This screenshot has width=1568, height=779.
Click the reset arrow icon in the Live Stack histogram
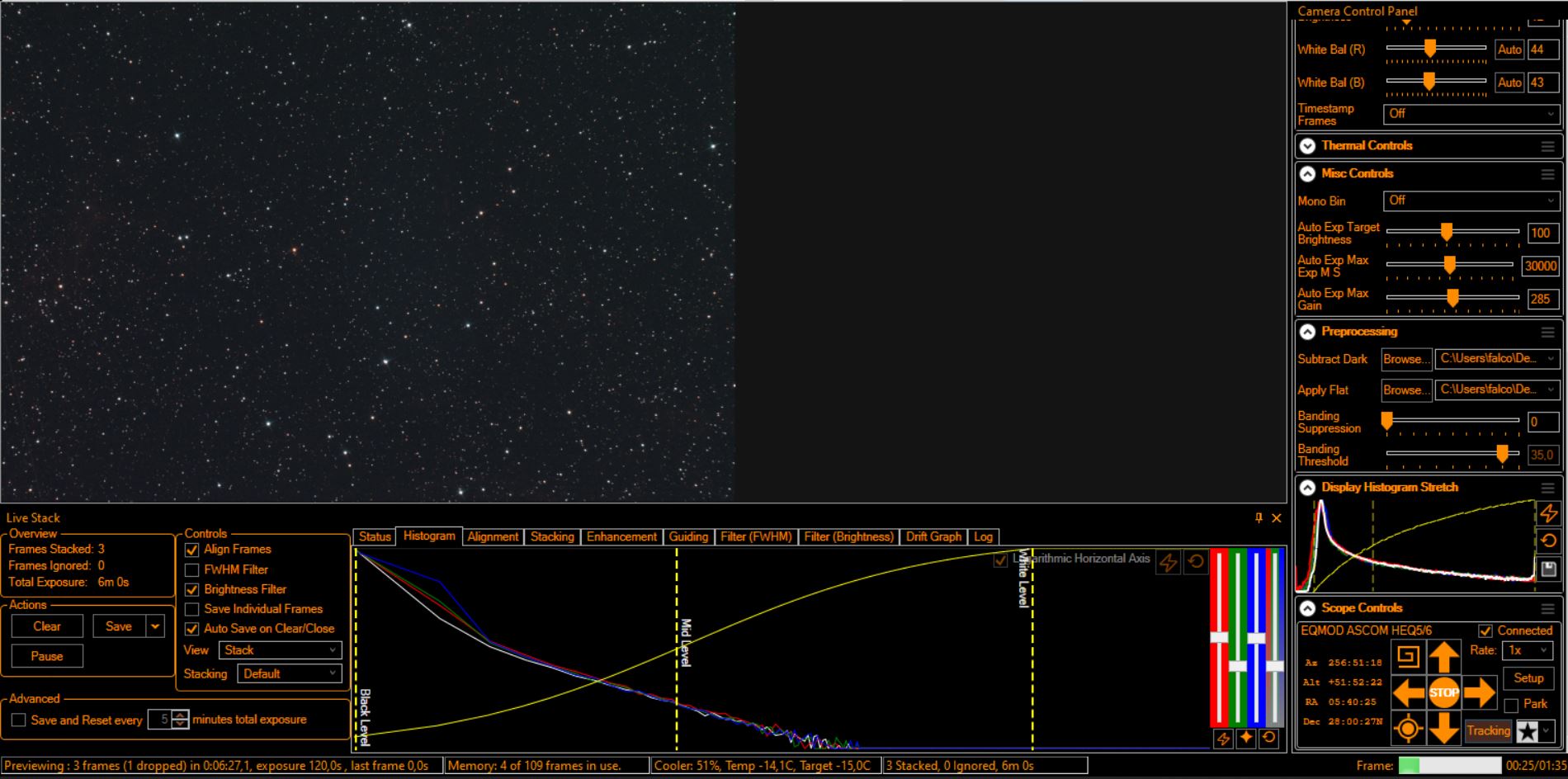[1196, 562]
